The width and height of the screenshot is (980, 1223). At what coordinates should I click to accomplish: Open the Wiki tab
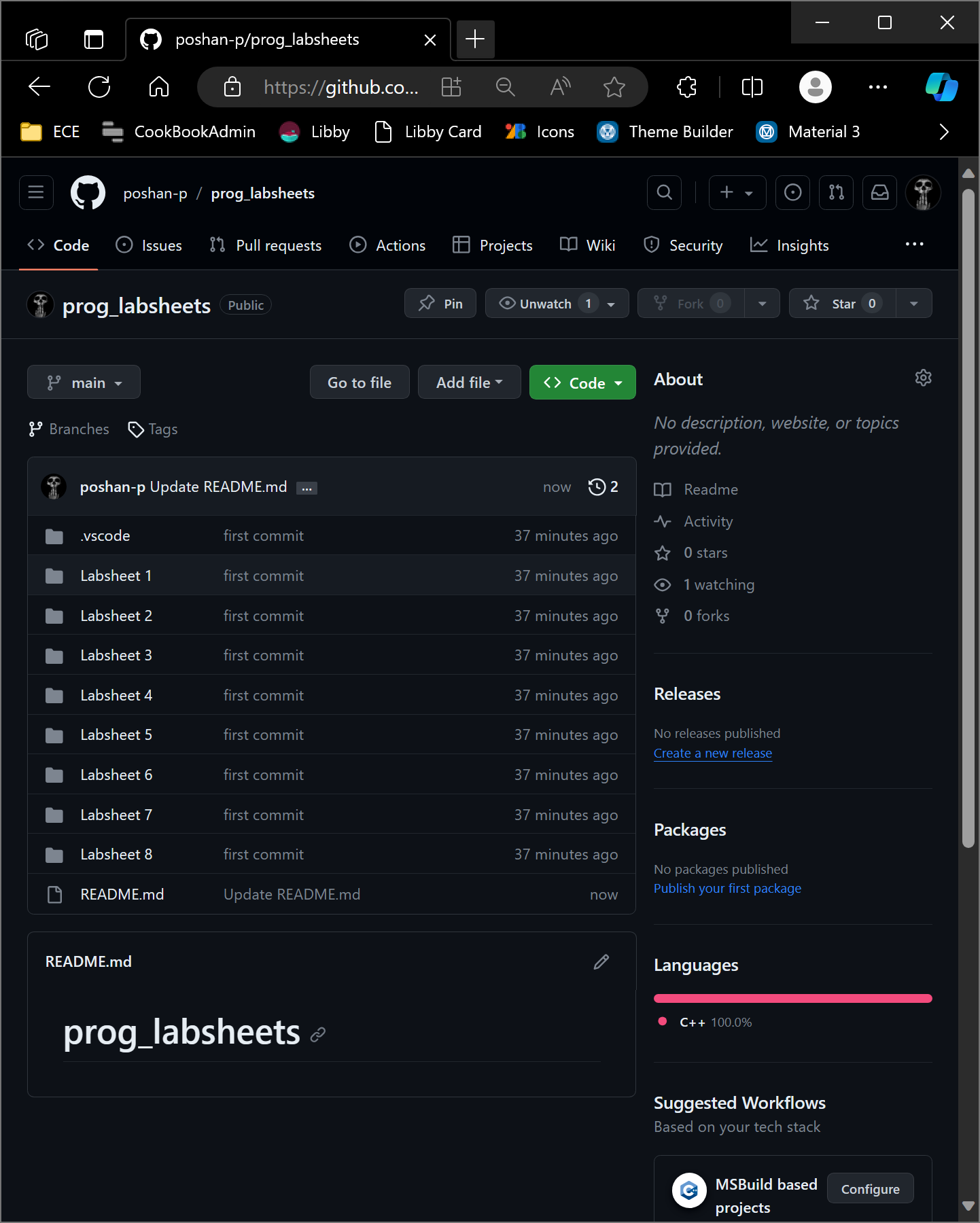point(588,245)
